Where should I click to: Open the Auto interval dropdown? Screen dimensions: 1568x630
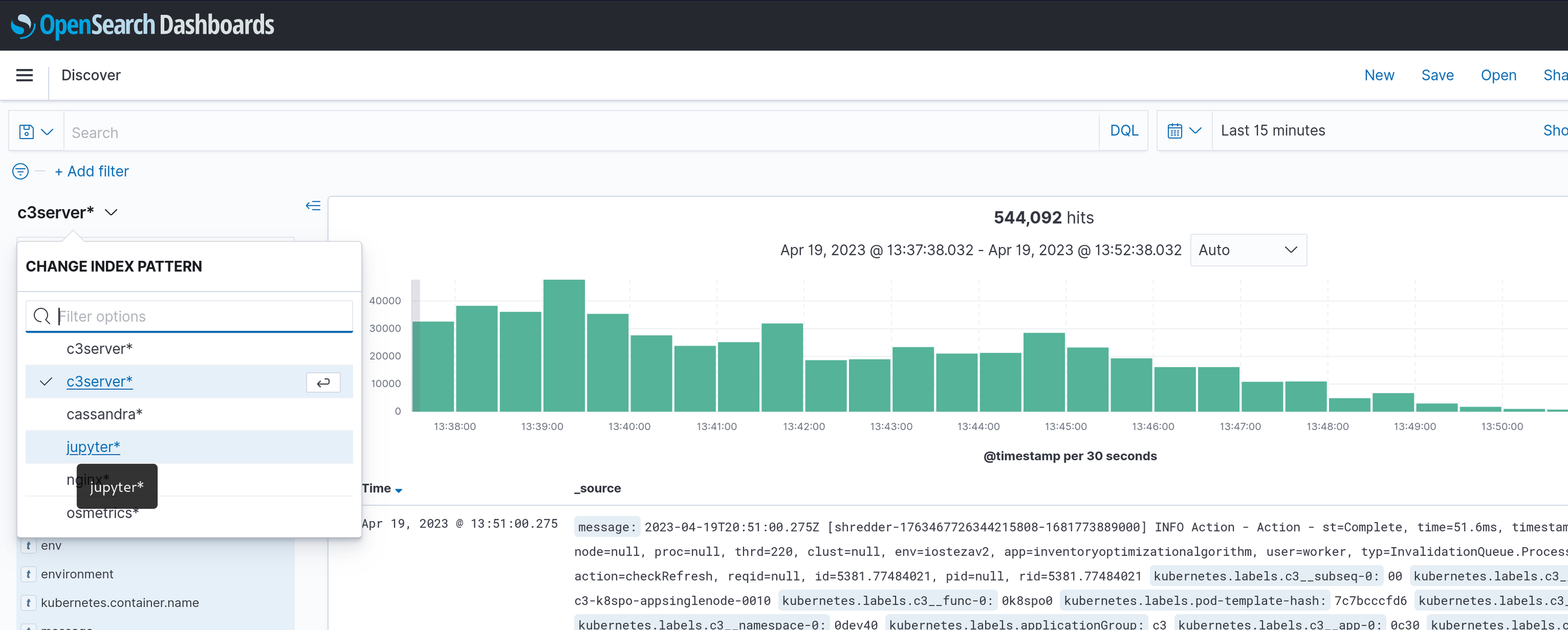(x=1248, y=250)
